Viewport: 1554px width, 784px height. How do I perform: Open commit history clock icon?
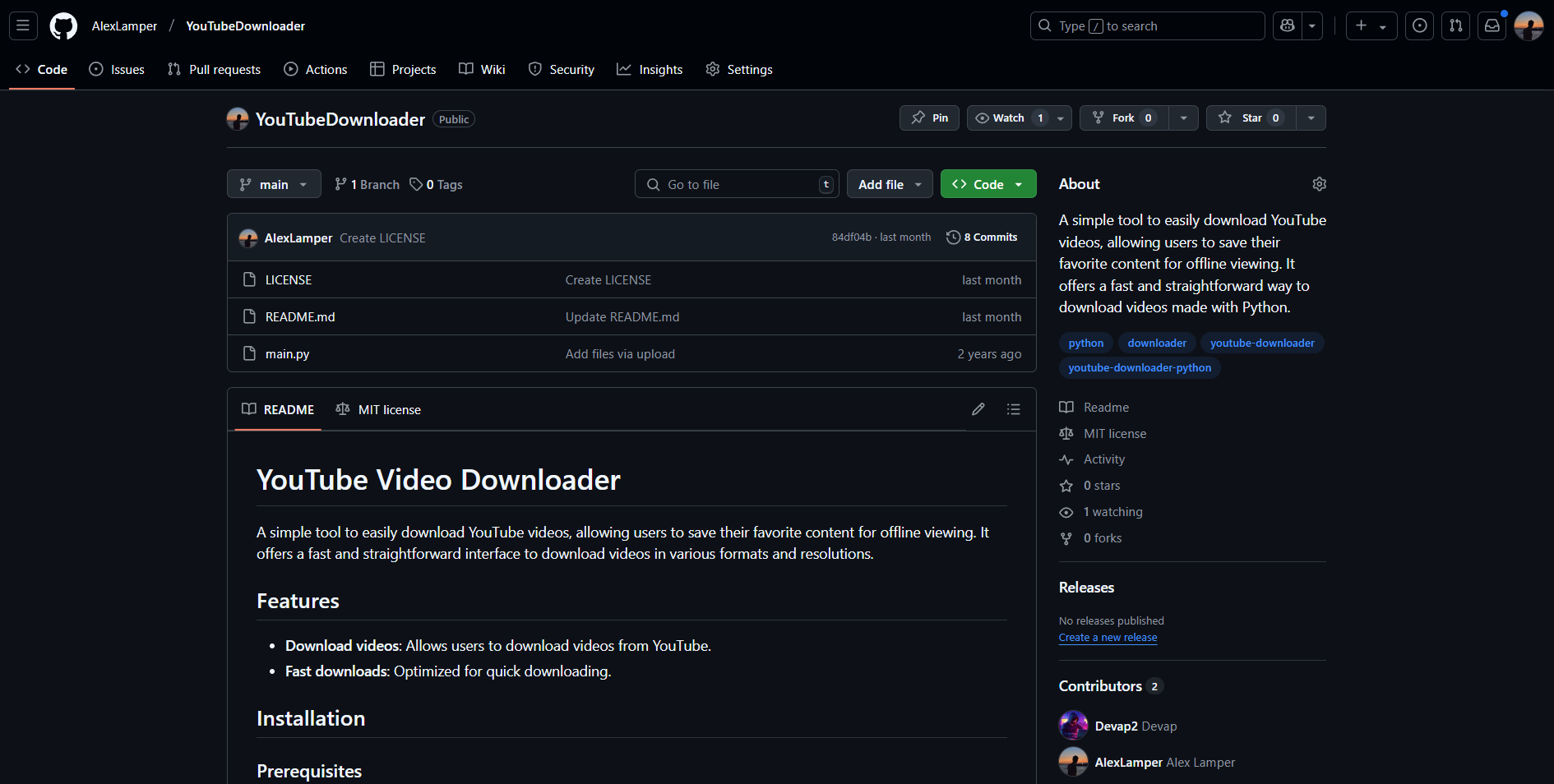(953, 238)
